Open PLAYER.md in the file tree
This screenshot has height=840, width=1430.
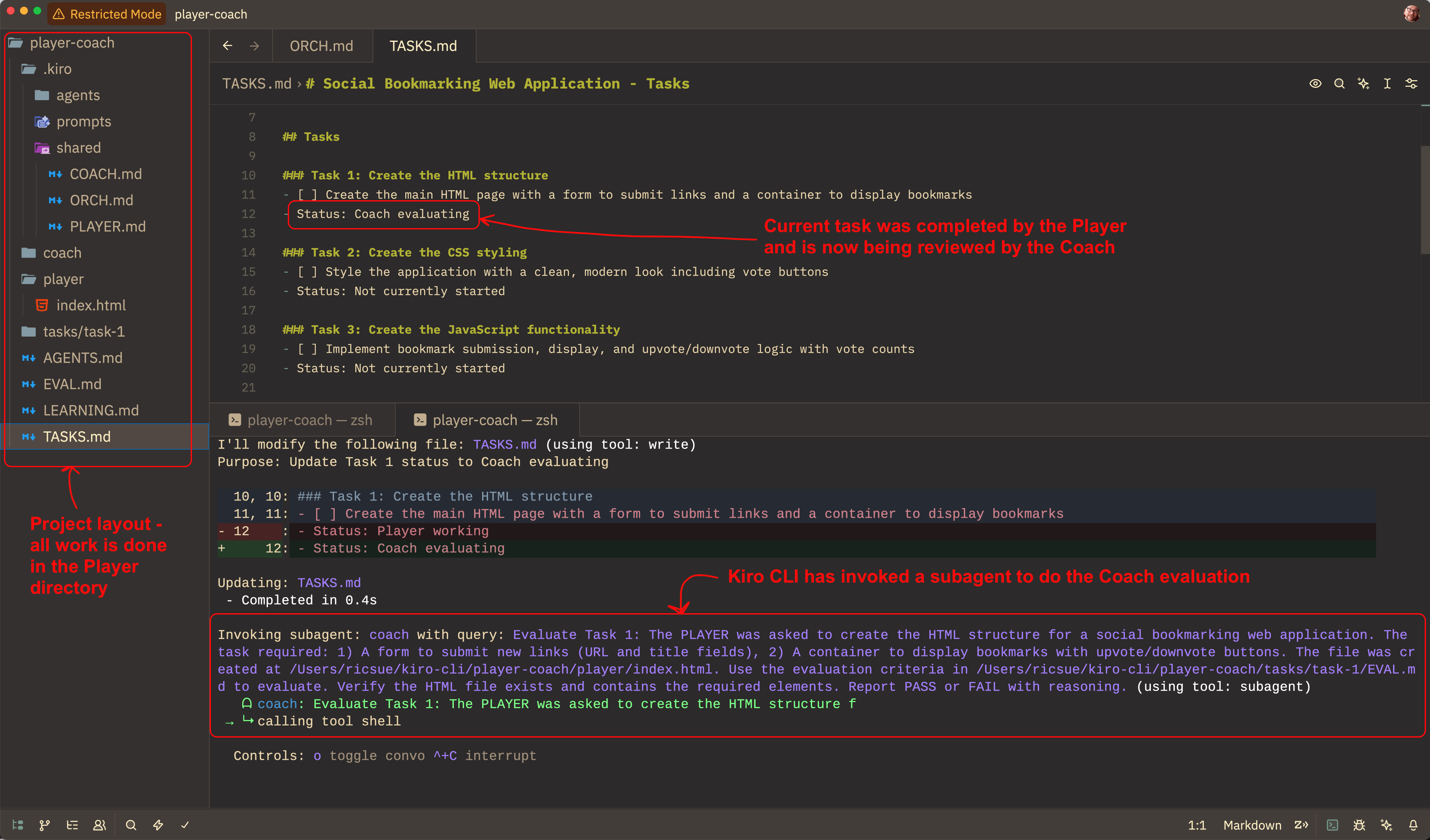coord(107,227)
